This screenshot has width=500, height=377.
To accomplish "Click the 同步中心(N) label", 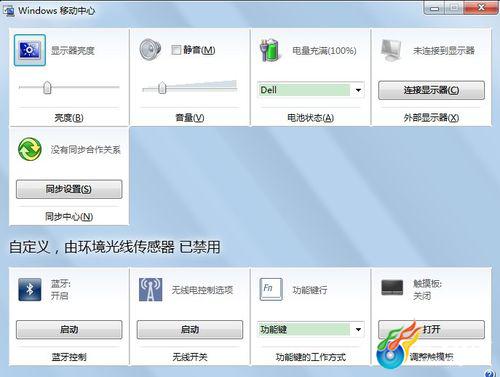I will [x=69, y=217].
